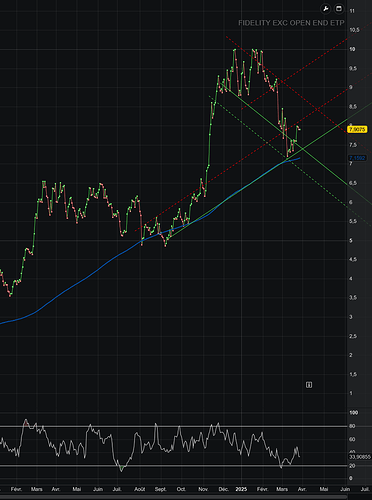Click the horizontal scrollbar below the time axis

[x=173, y=497]
